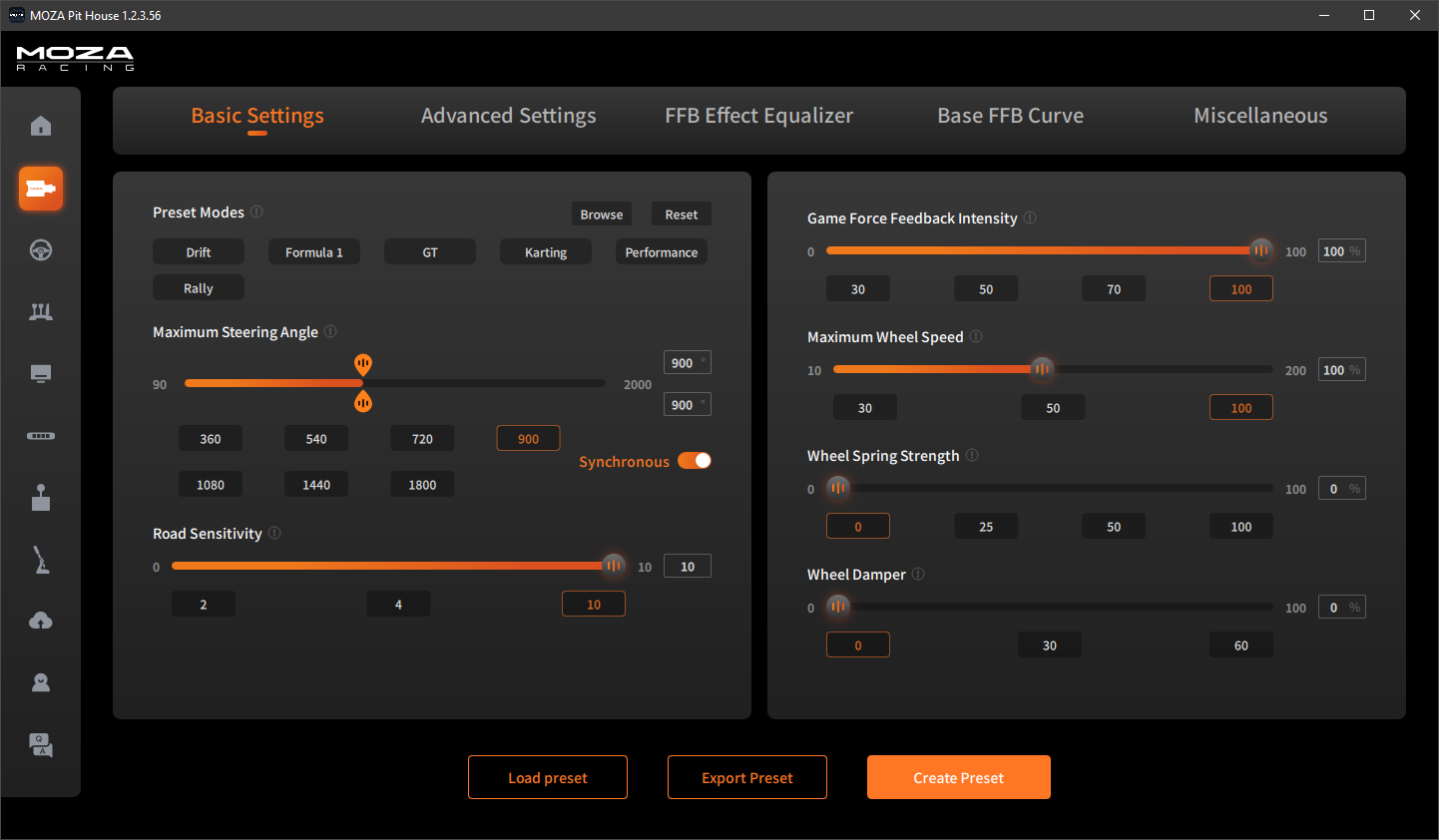This screenshot has height=840, width=1439.
Task: Select the GT preset mode
Action: click(x=430, y=252)
